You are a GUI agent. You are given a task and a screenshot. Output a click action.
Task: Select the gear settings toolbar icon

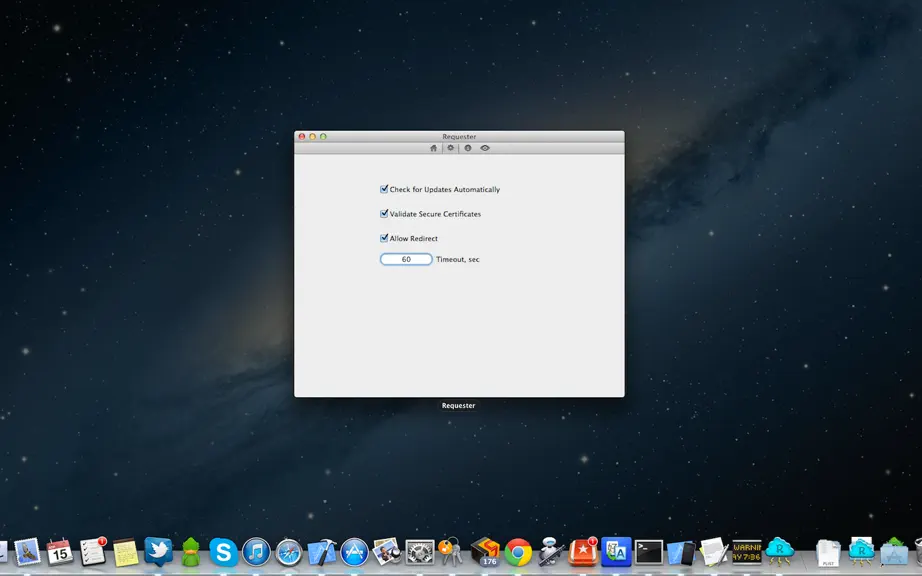(x=450, y=148)
